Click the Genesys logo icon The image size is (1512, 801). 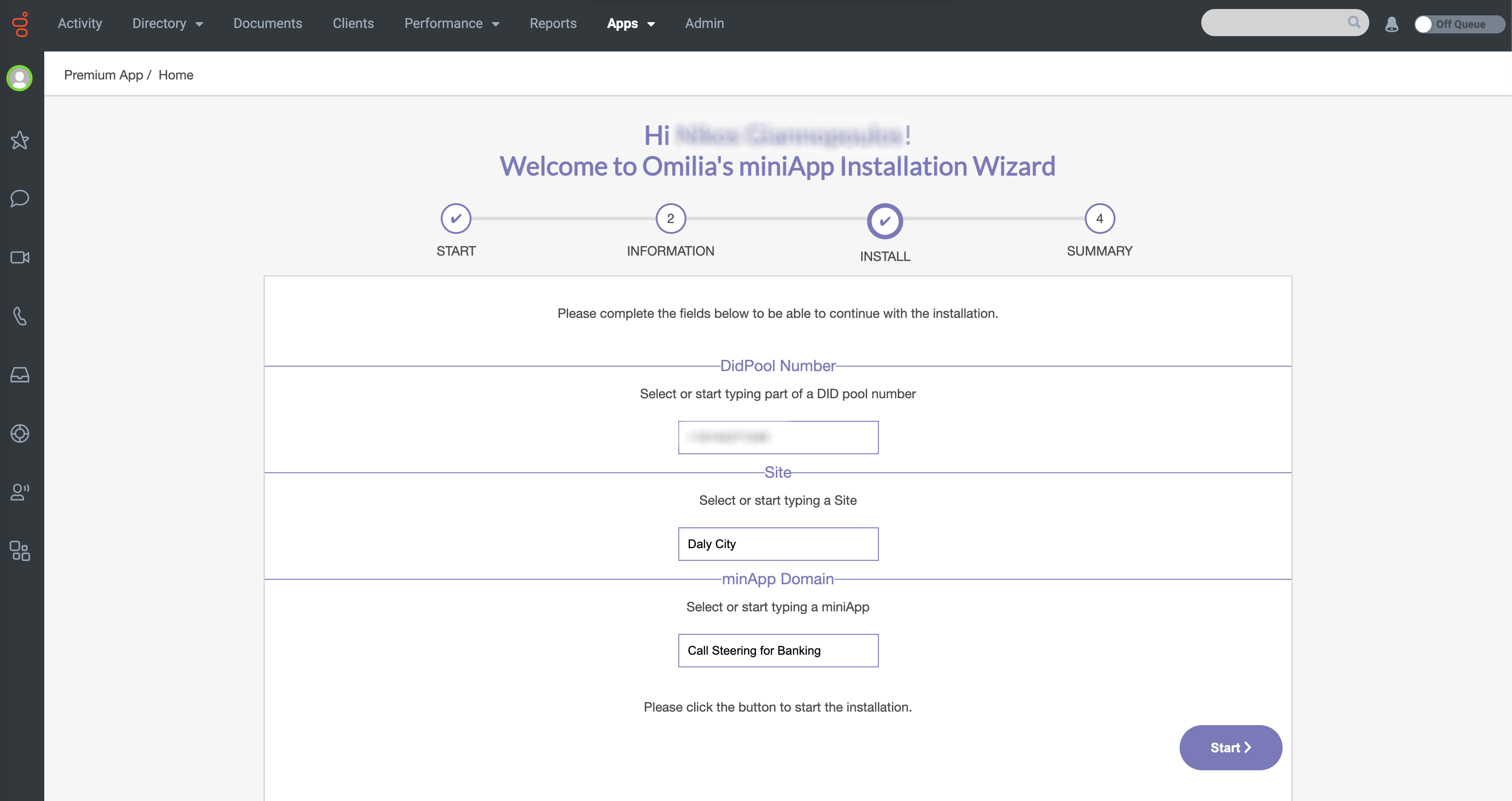coord(20,24)
